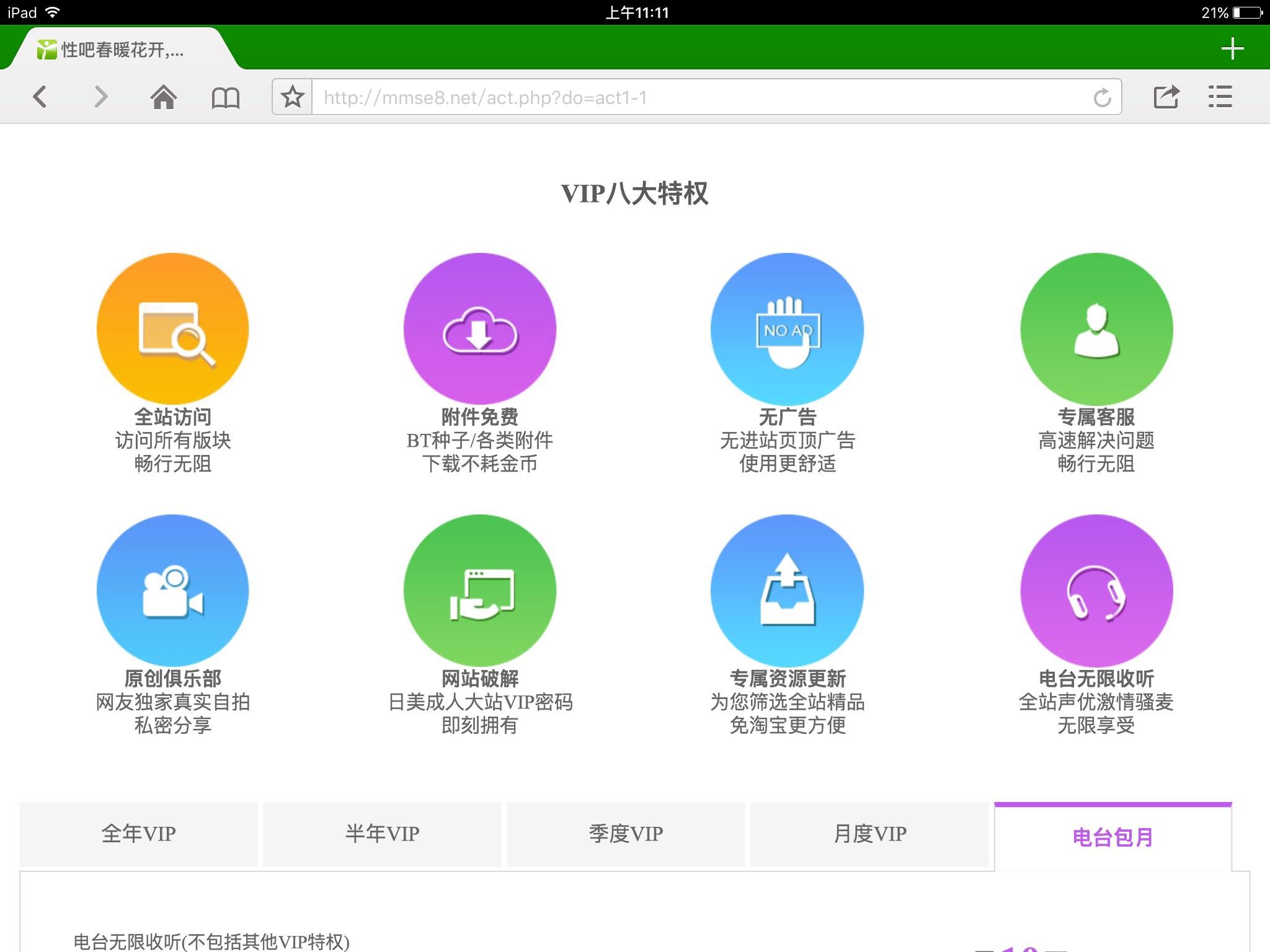The height and width of the screenshot is (952, 1270).
Task: Click the orange 全站访问 circle icon
Action: tap(173, 329)
